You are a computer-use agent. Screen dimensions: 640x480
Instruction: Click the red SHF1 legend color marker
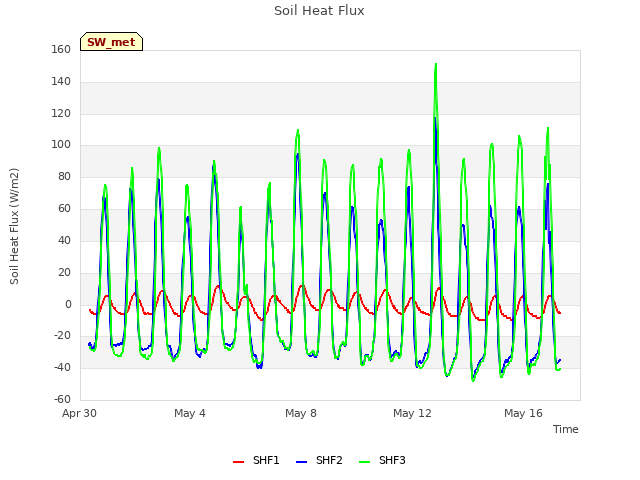pyautogui.click(x=238, y=462)
